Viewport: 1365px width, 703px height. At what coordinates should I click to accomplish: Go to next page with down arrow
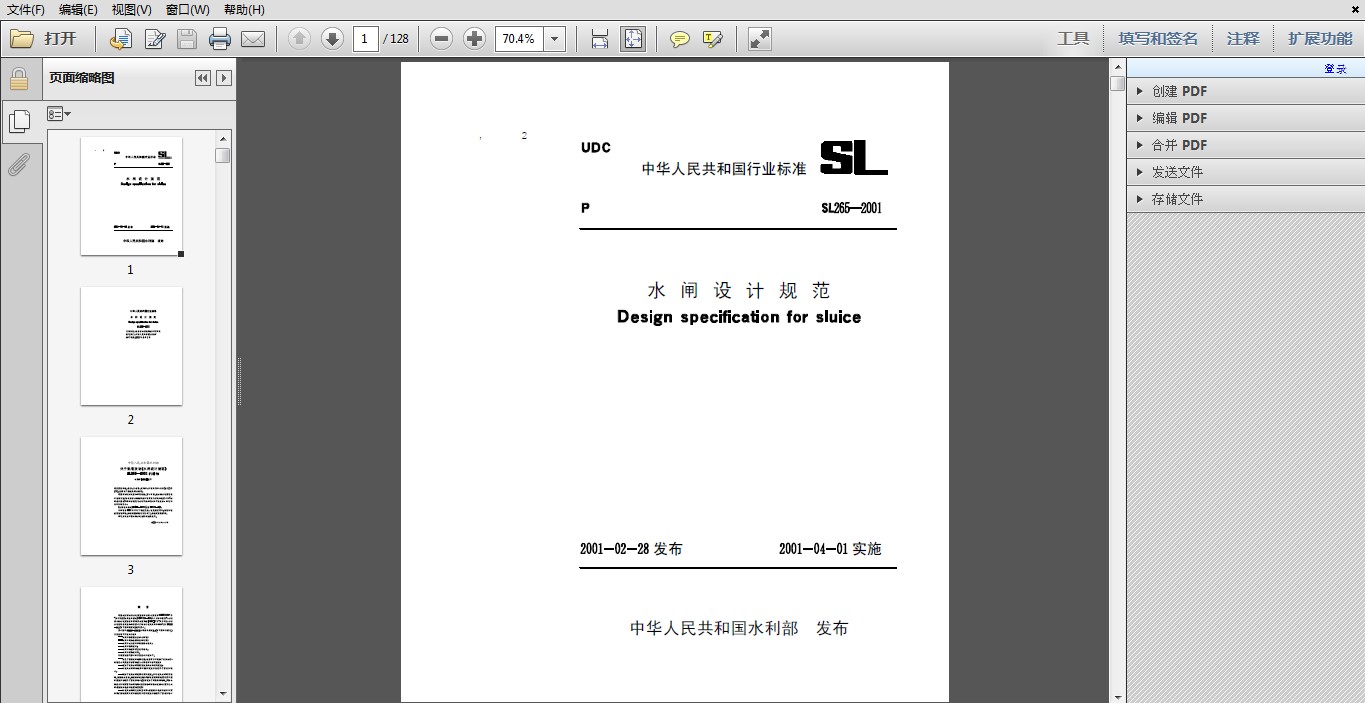332,39
